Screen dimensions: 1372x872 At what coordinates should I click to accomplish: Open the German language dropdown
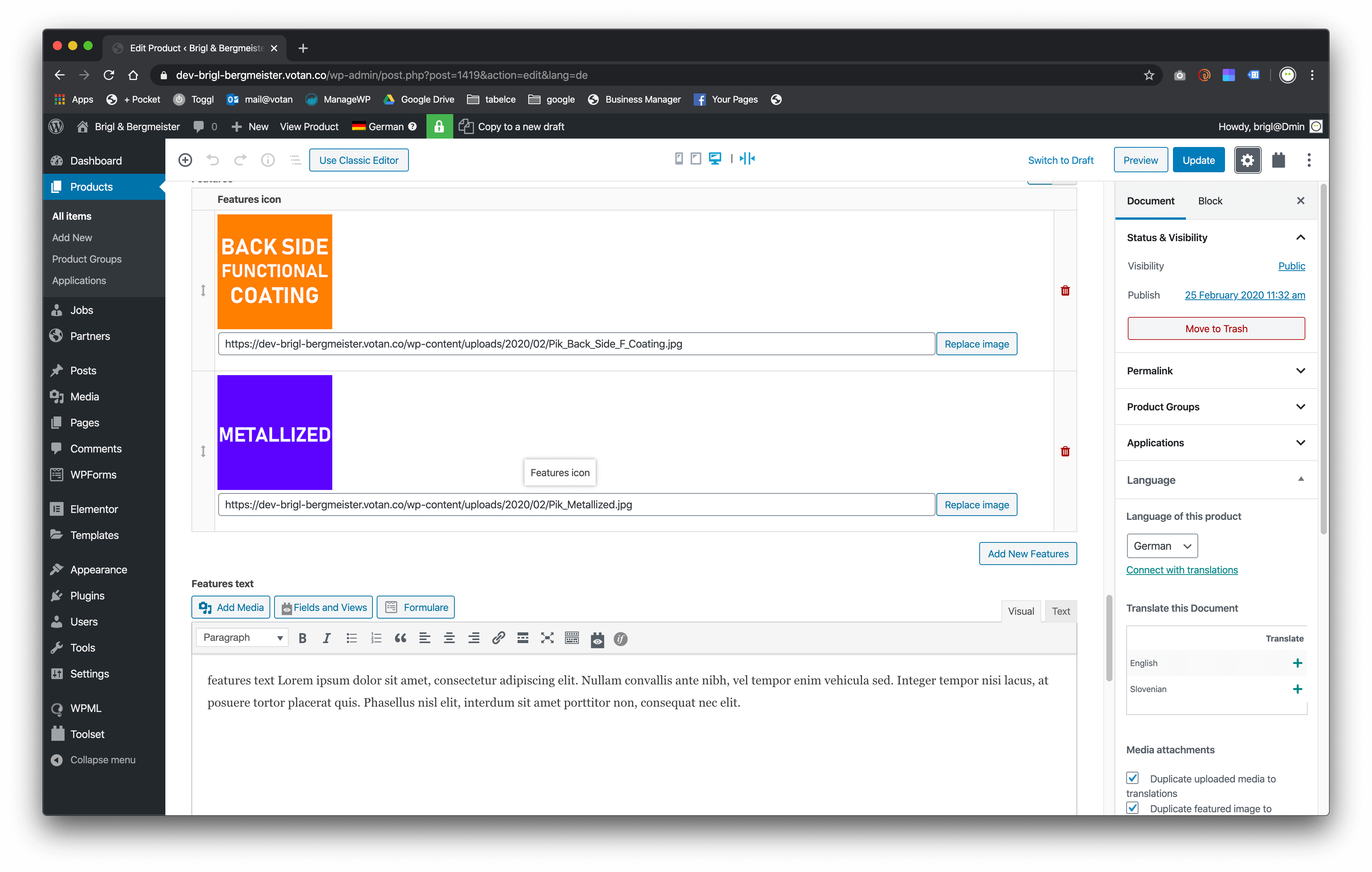(x=1162, y=545)
